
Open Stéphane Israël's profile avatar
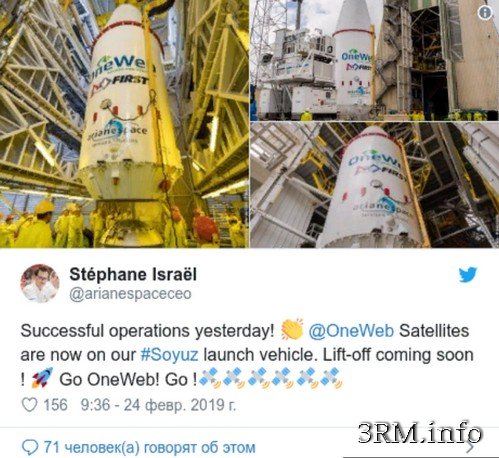pos(40,284)
